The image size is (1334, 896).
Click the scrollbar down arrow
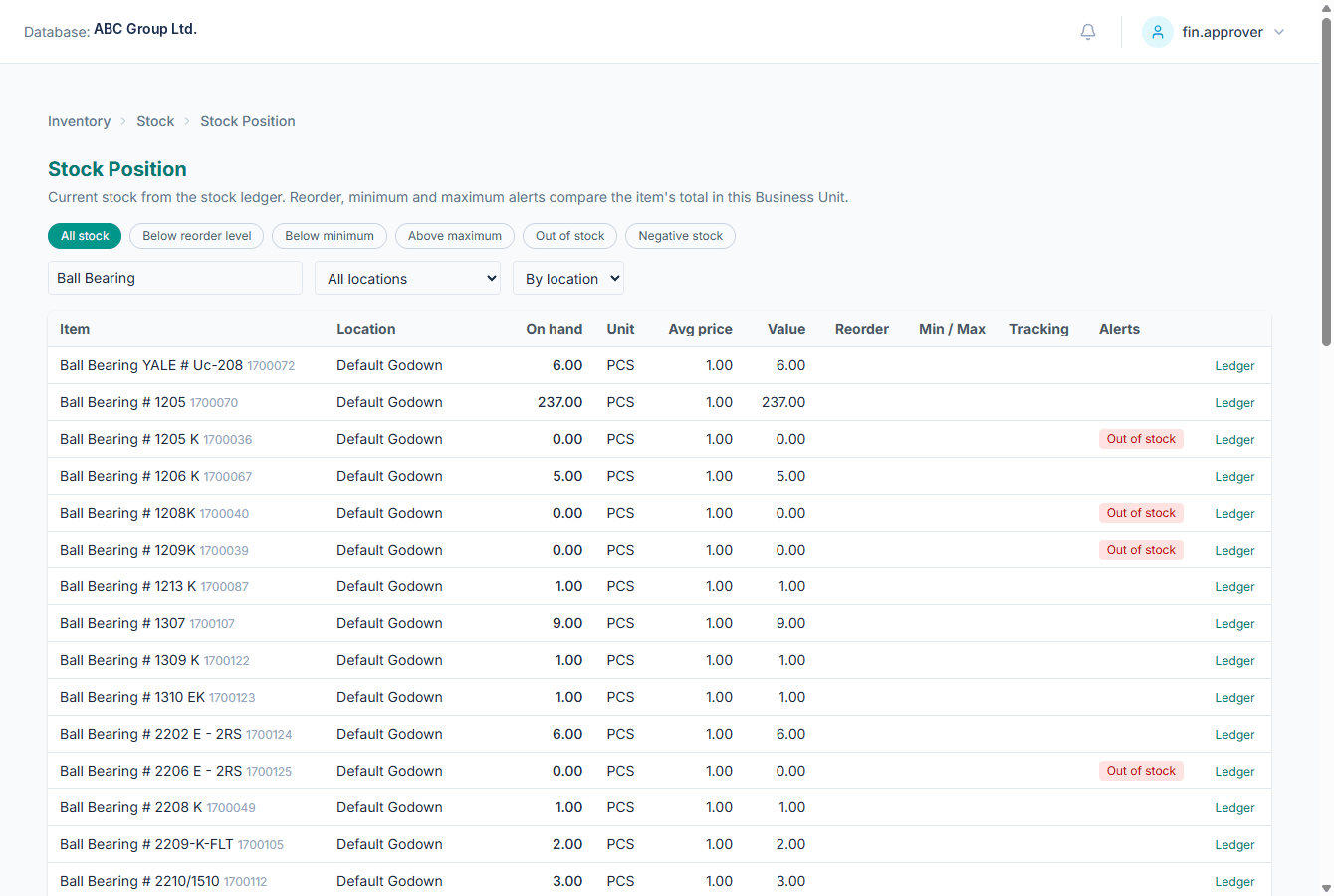click(1326, 888)
